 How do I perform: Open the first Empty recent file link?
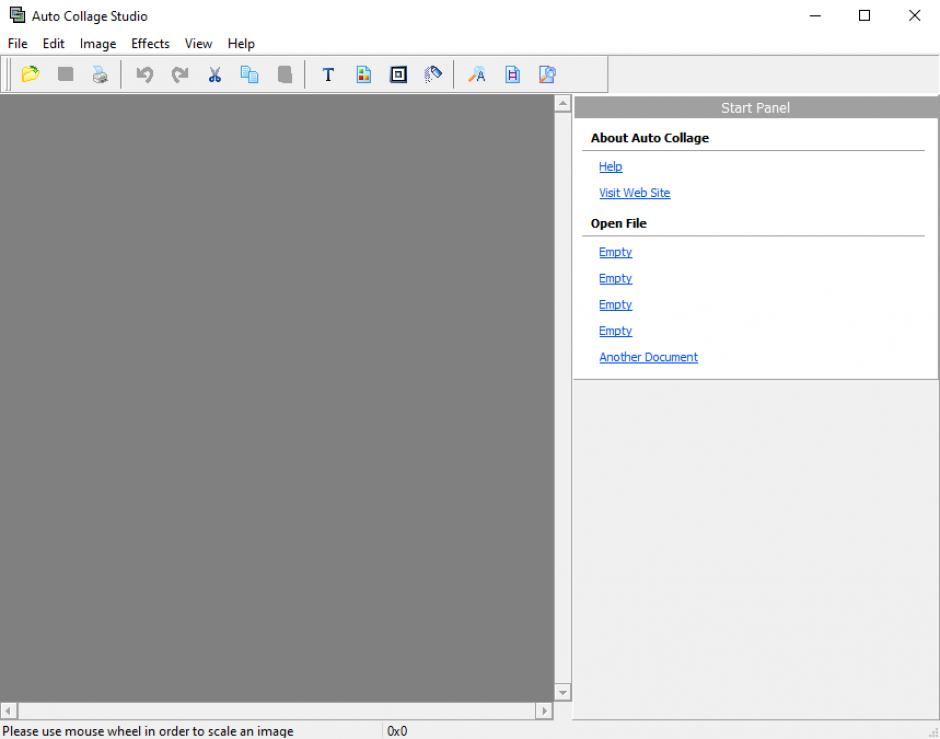click(615, 252)
